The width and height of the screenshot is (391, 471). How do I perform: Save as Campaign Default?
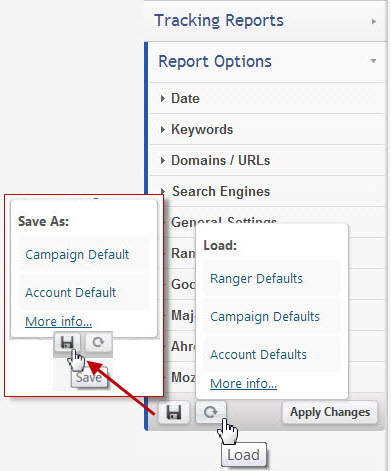77,255
